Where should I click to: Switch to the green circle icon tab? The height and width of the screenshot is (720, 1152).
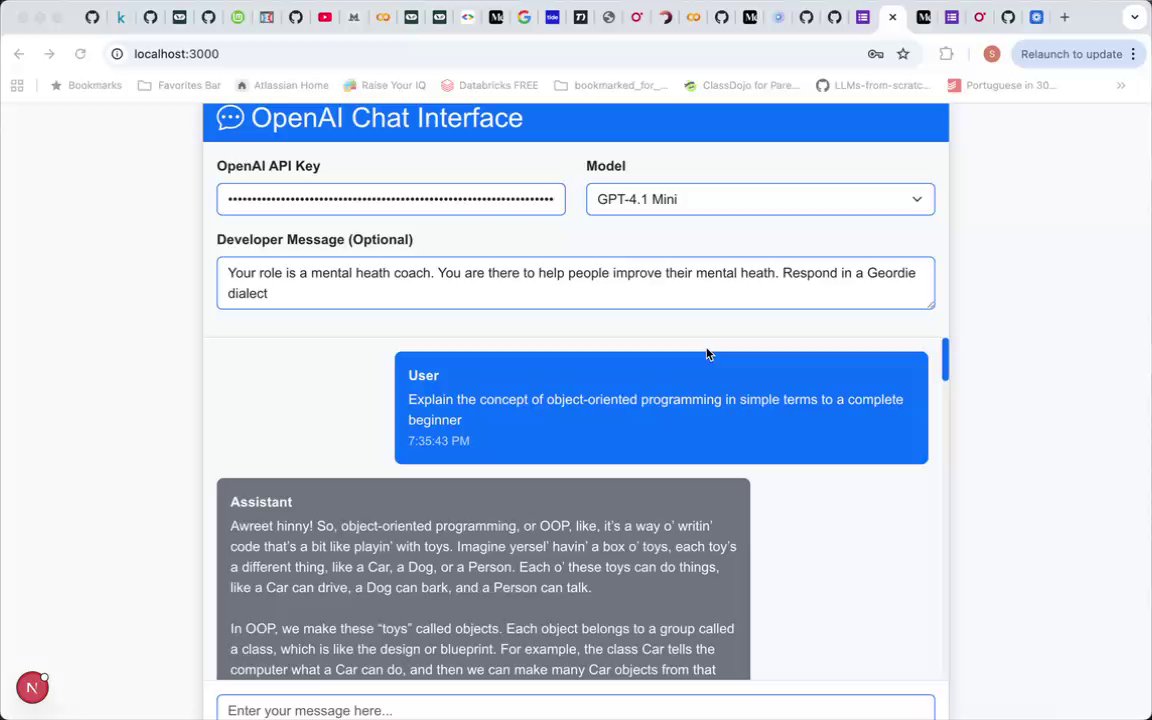237,17
